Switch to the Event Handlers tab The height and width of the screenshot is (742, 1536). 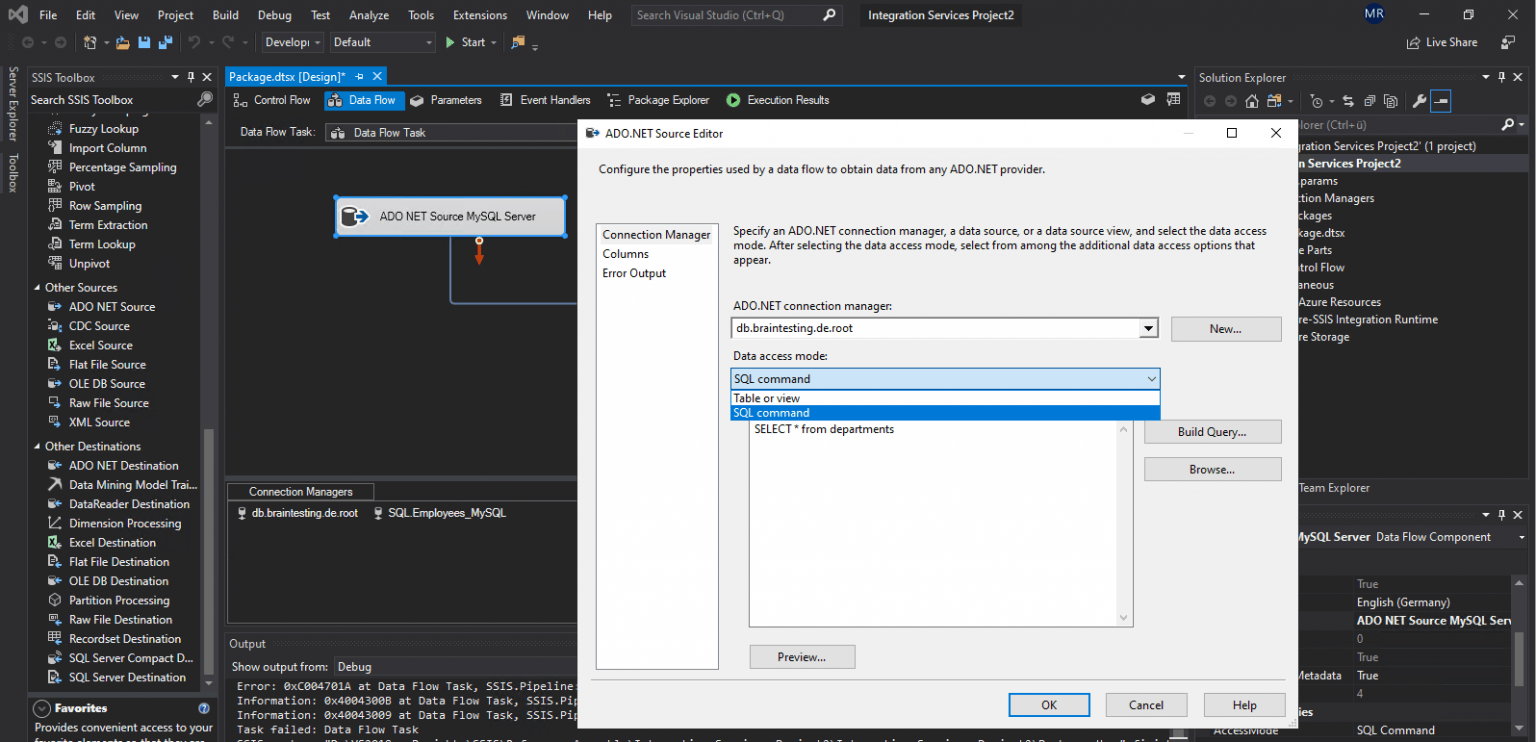point(545,100)
